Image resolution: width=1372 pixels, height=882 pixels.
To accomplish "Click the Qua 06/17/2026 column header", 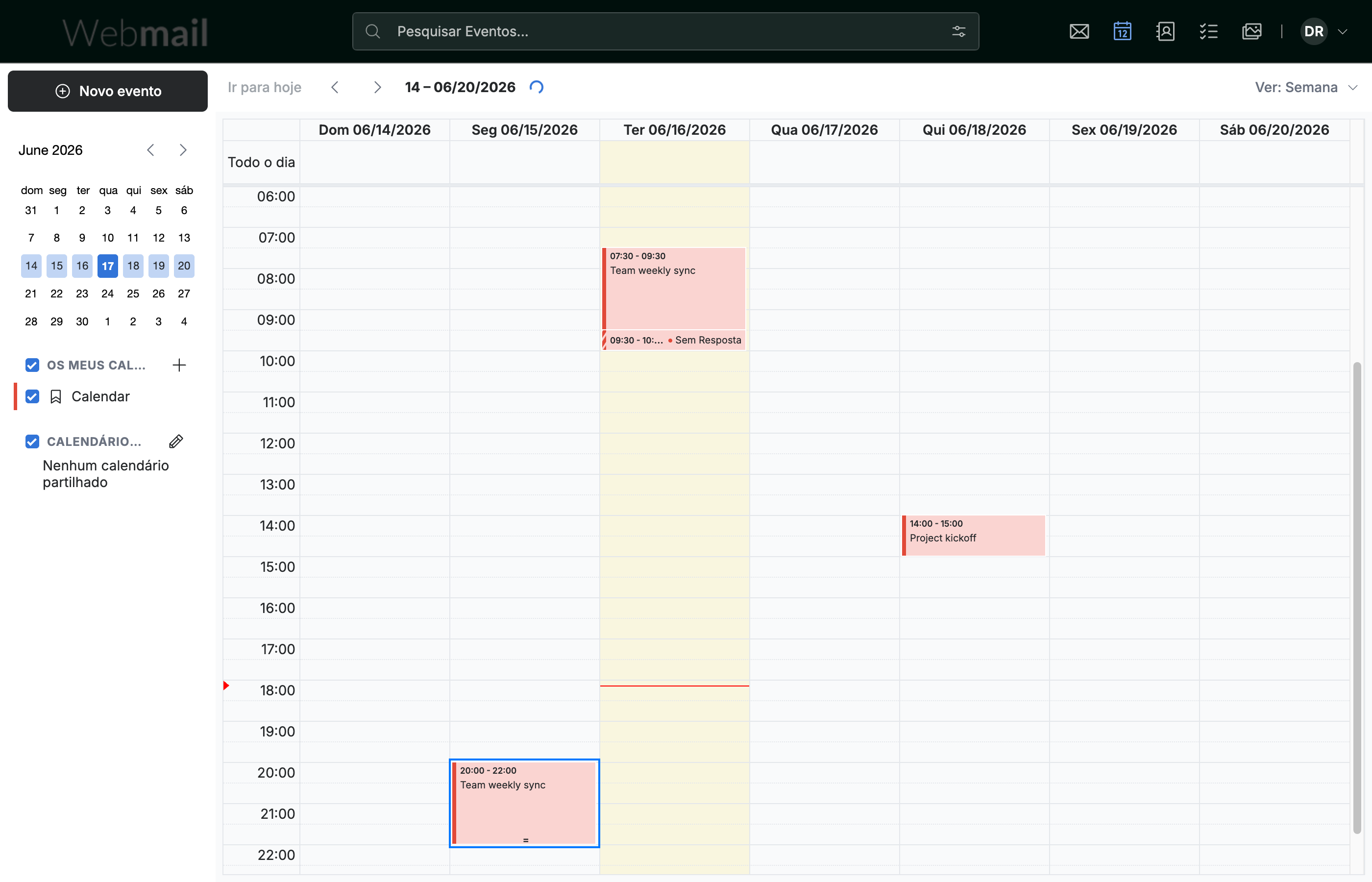I will point(825,130).
